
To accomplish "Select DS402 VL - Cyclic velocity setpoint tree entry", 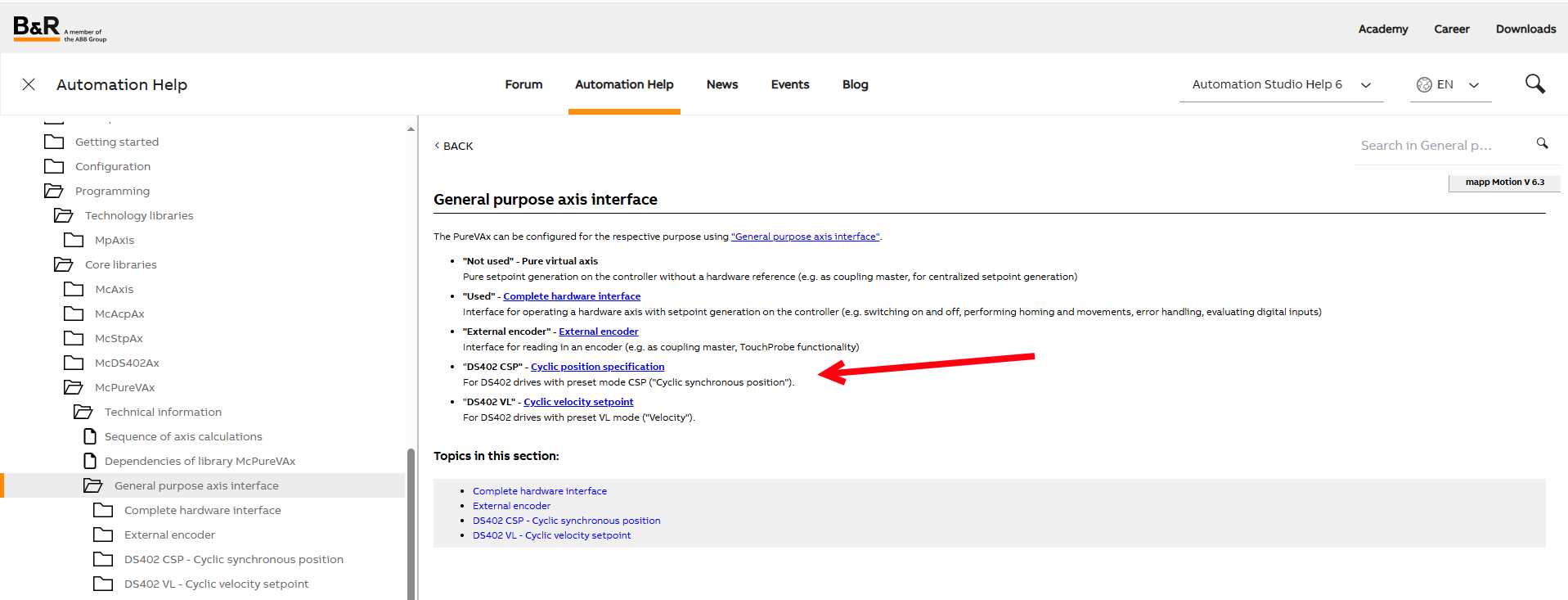I will tap(217, 584).
